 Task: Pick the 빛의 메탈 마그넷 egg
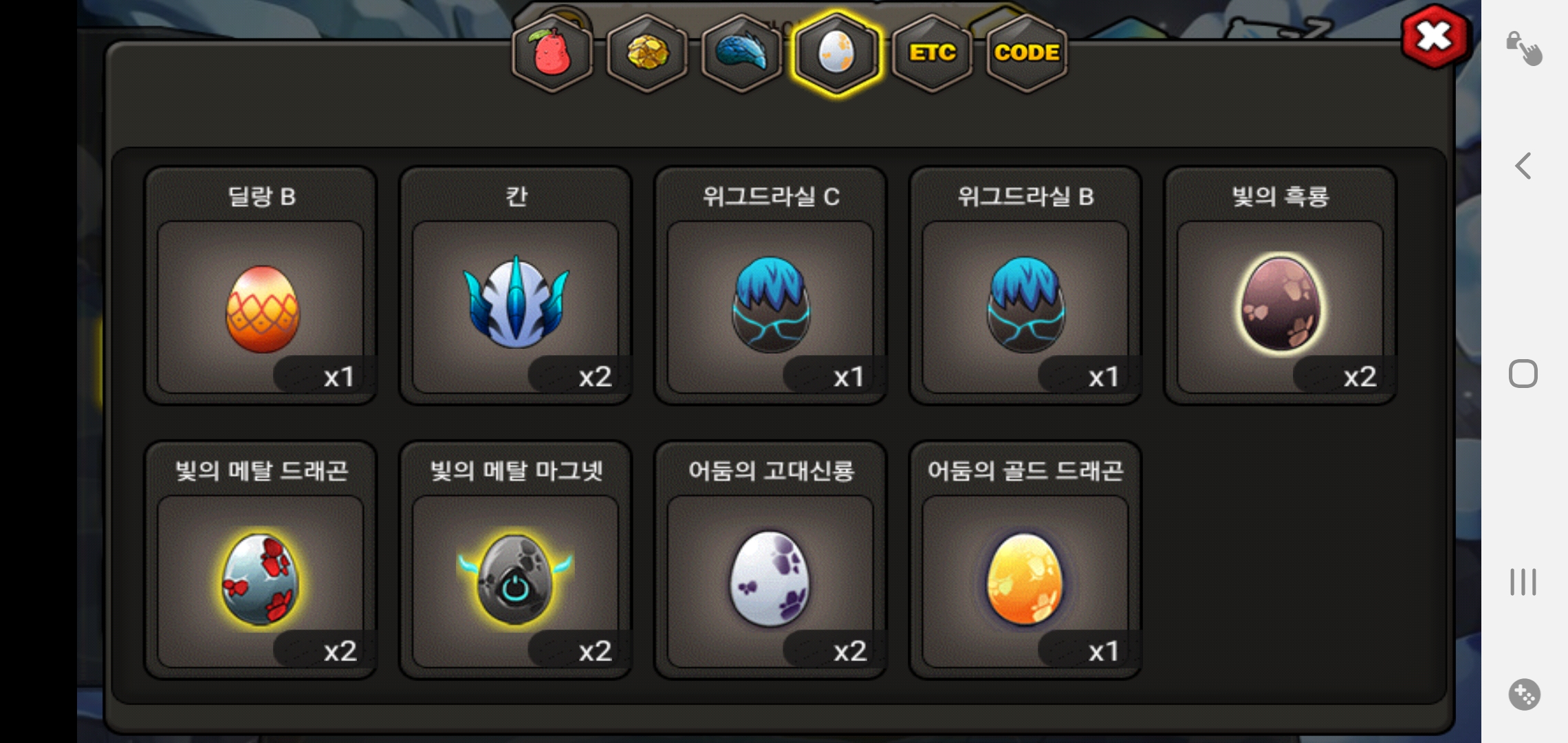coord(516,560)
